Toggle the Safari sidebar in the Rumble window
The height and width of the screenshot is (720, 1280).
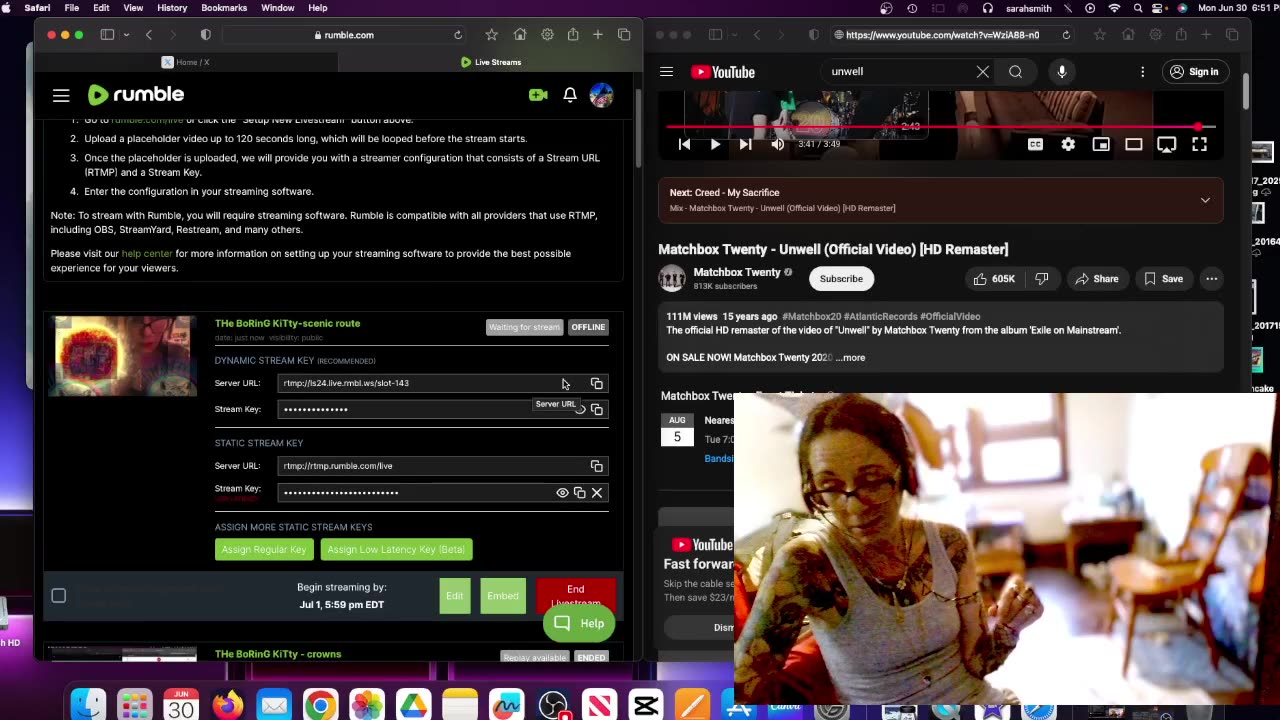pos(107,35)
